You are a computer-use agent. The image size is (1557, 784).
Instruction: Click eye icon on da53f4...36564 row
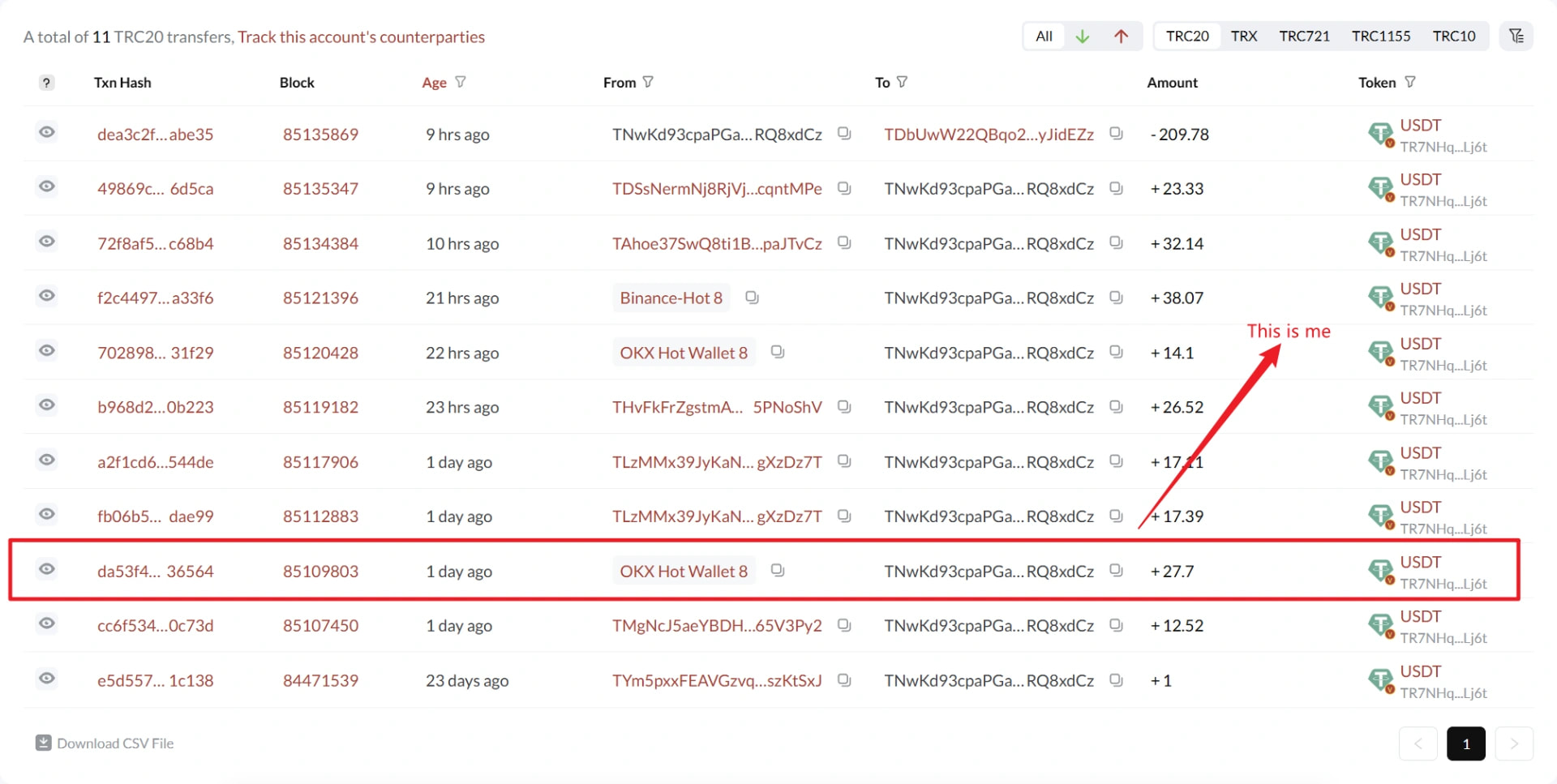[47, 569]
